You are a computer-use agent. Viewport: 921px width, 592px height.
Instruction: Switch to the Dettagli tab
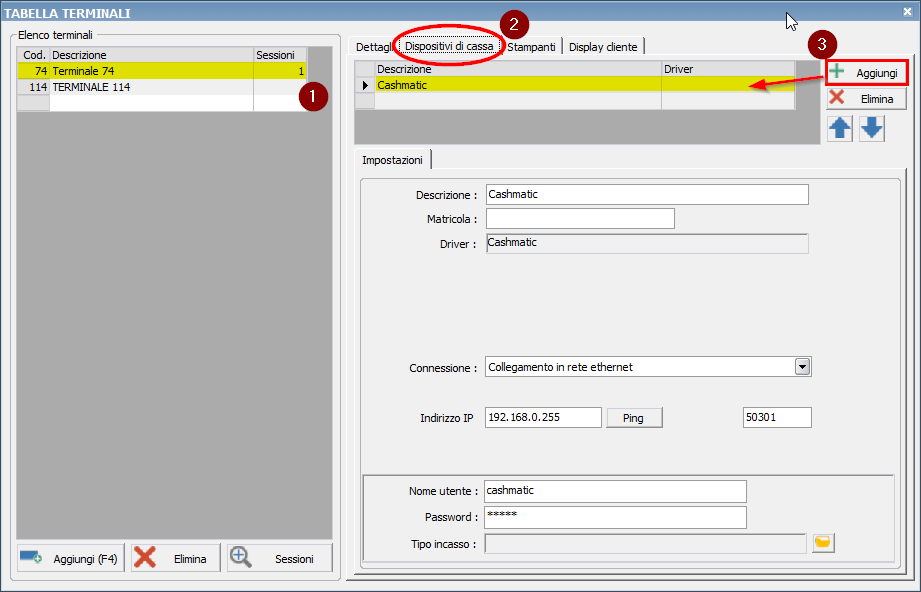(x=373, y=47)
